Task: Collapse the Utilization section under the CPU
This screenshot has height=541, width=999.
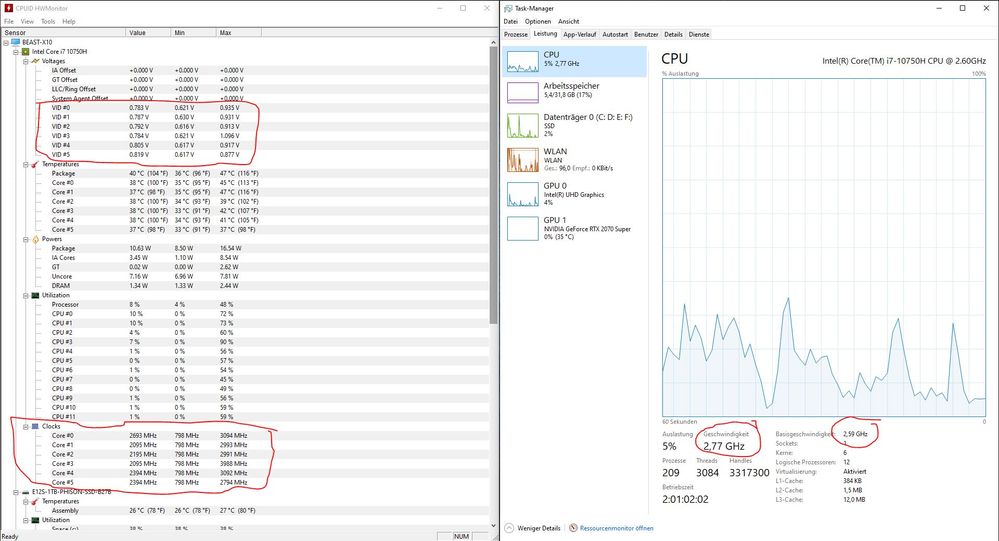Action: (26, 296)
